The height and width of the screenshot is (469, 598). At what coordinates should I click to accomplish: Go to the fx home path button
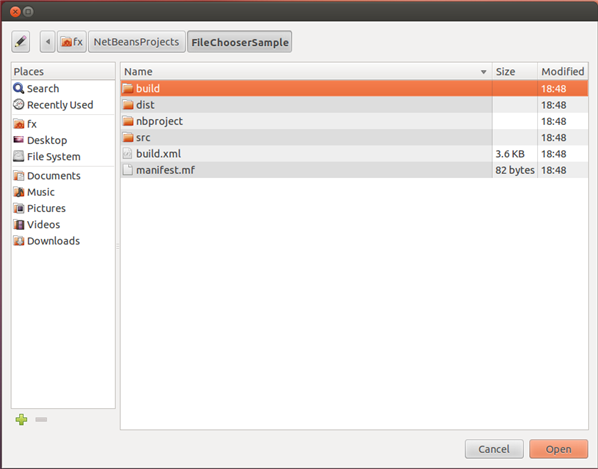tap(72, 42)
